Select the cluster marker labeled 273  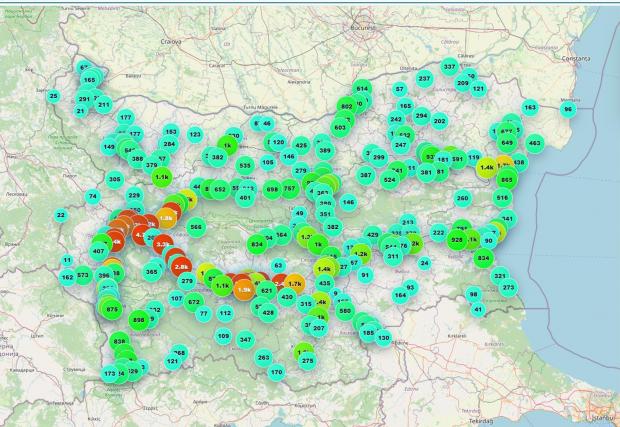(508, 287)
